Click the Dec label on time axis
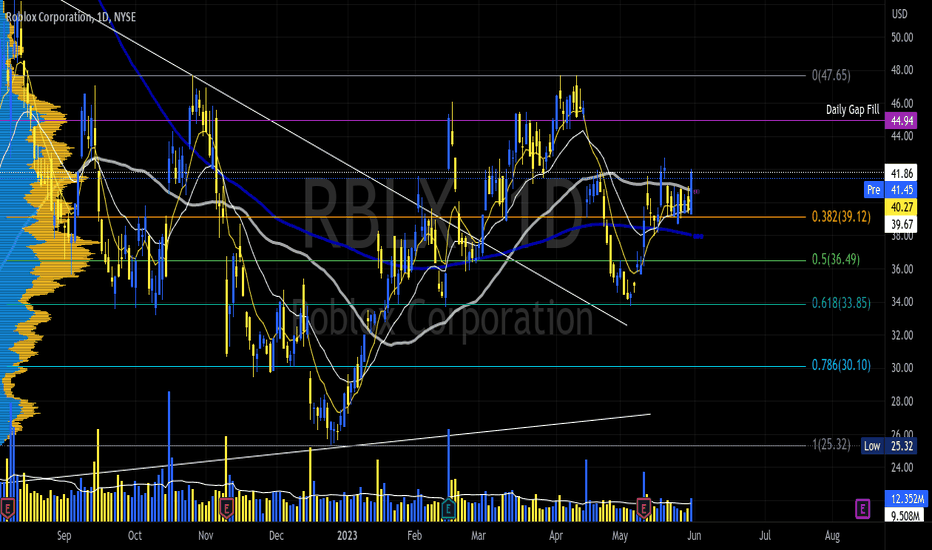 point(276,536)
